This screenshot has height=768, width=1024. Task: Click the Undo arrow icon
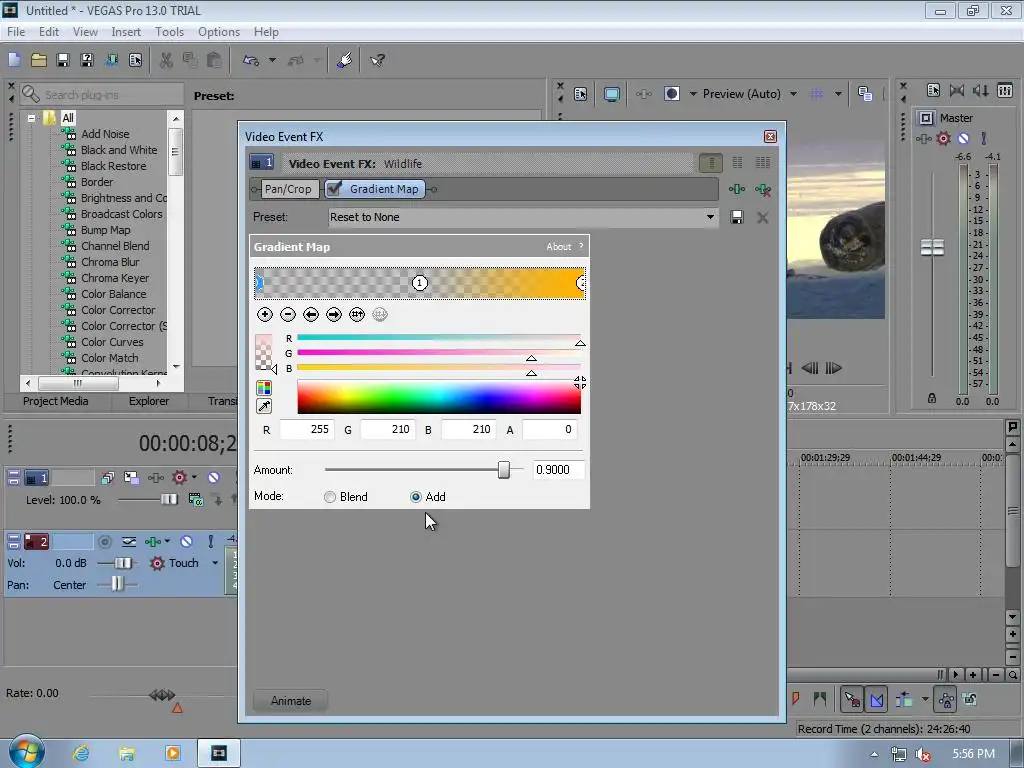[251, 60]
